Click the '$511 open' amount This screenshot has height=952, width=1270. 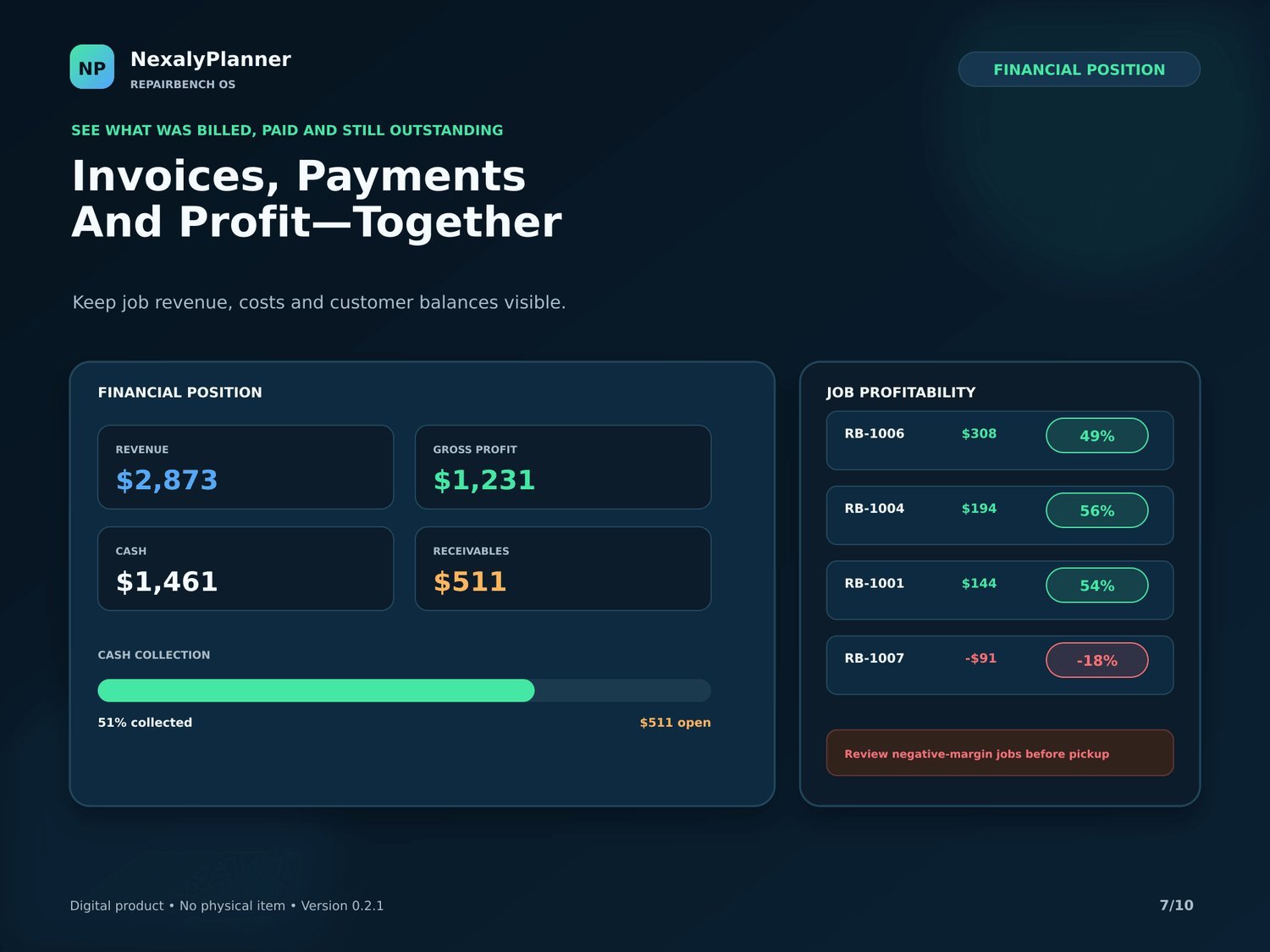click(x=675, y=723)
